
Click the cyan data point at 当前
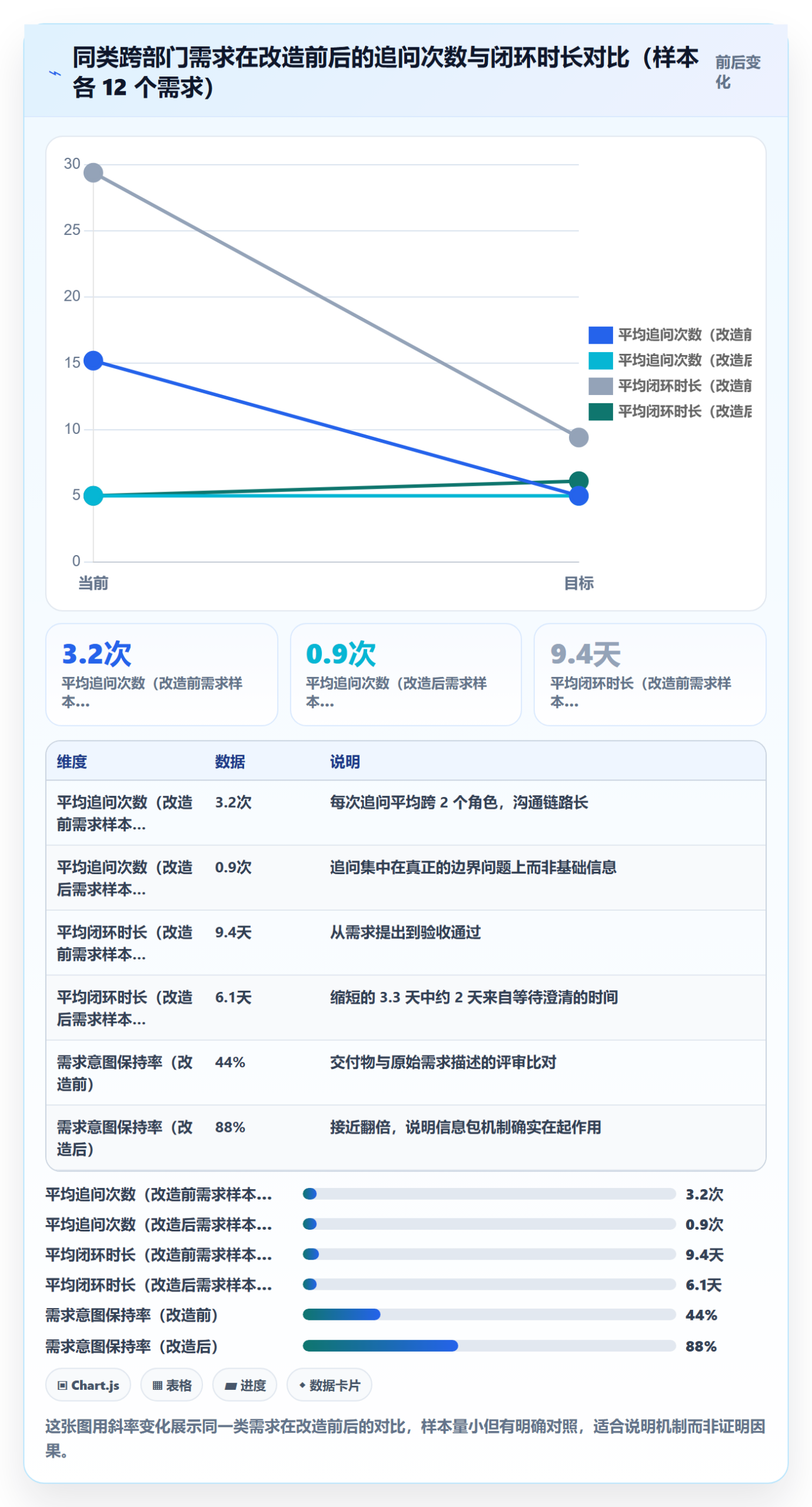point(94,496)
